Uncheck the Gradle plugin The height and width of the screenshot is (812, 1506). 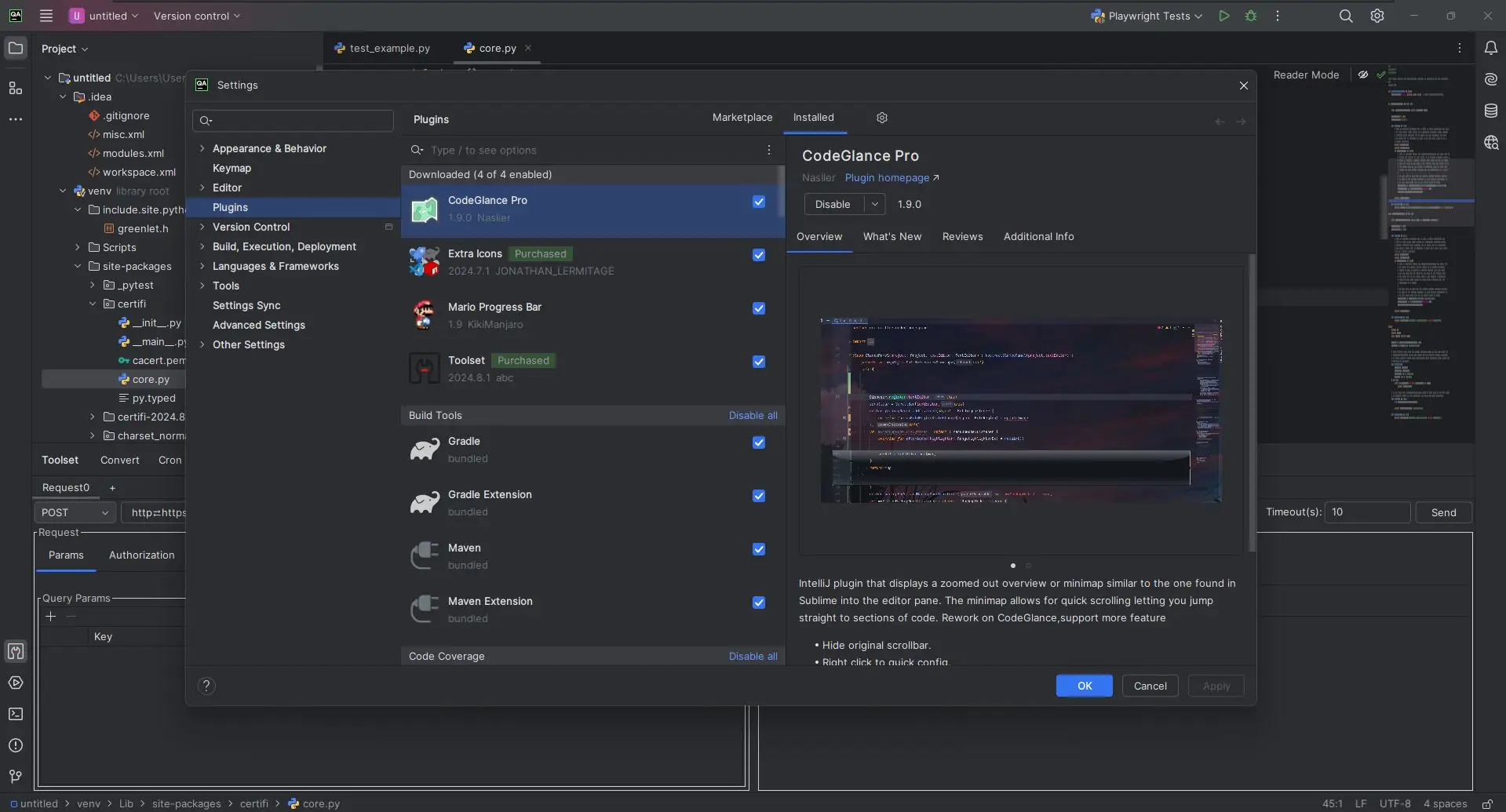click(x=759, y=442)
